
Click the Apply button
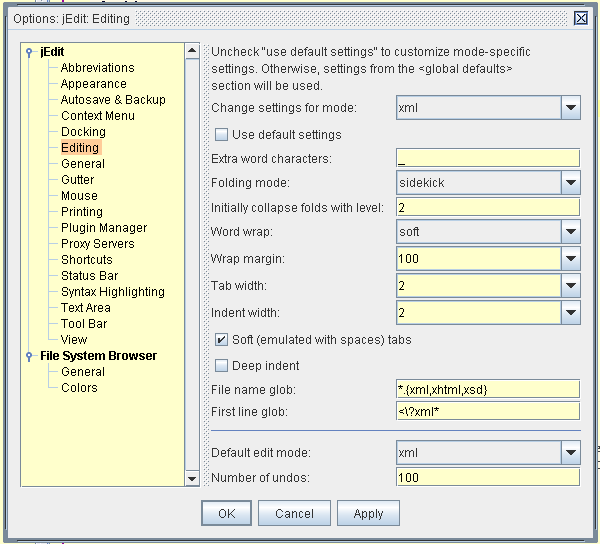coord(368,513)
